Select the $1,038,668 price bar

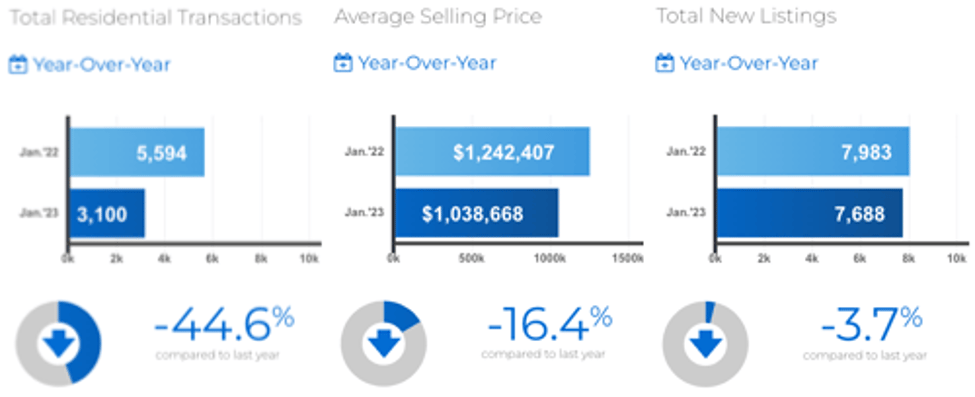point(477,213)
